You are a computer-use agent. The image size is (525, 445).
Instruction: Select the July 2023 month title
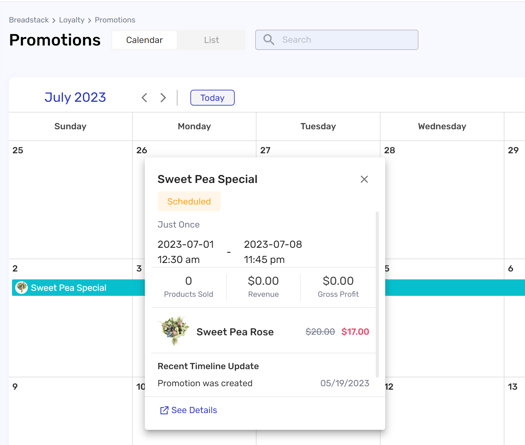pyautogui.click(x=75, y=97)
